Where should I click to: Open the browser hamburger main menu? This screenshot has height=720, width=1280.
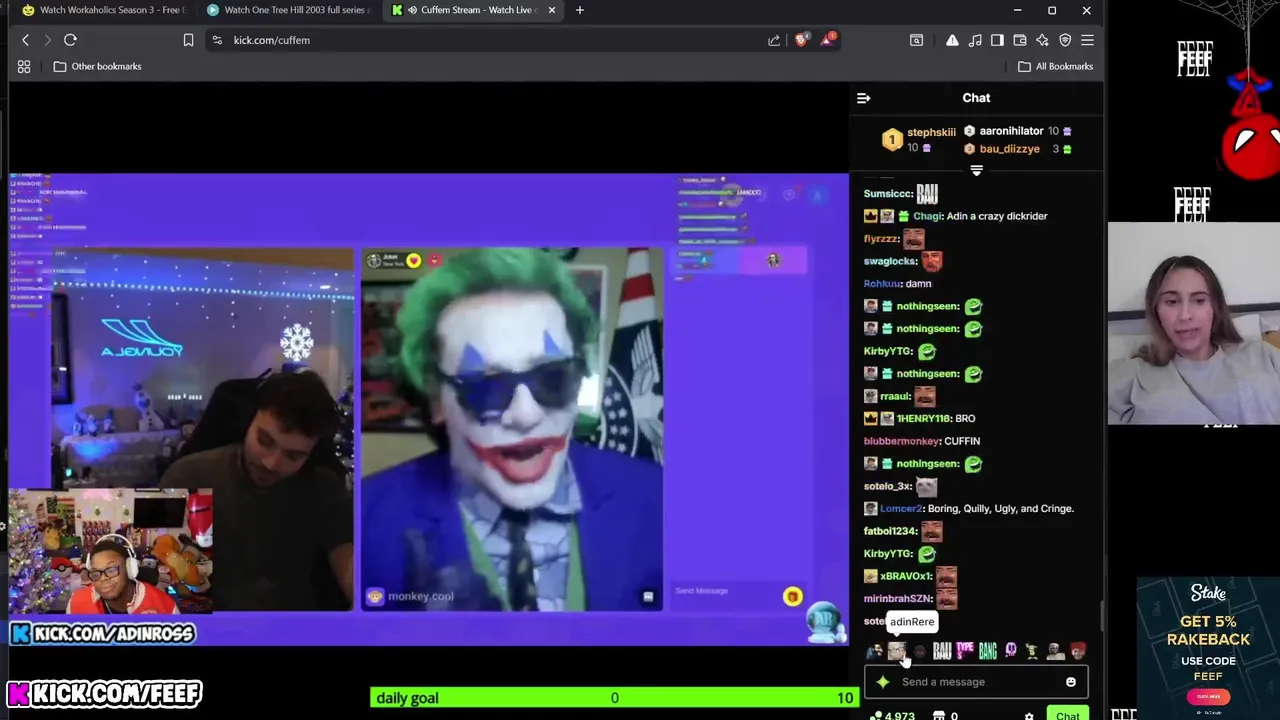click(x=1087, y=40)
